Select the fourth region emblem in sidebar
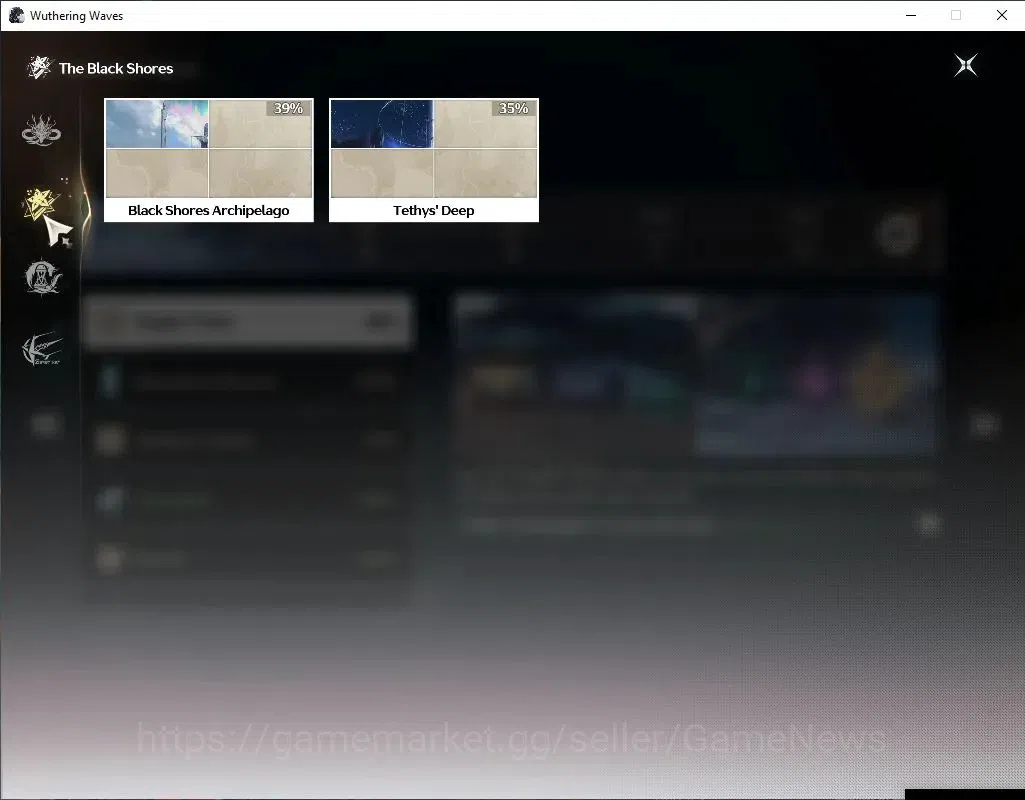The image size is (1025, 800). (42, 350)
